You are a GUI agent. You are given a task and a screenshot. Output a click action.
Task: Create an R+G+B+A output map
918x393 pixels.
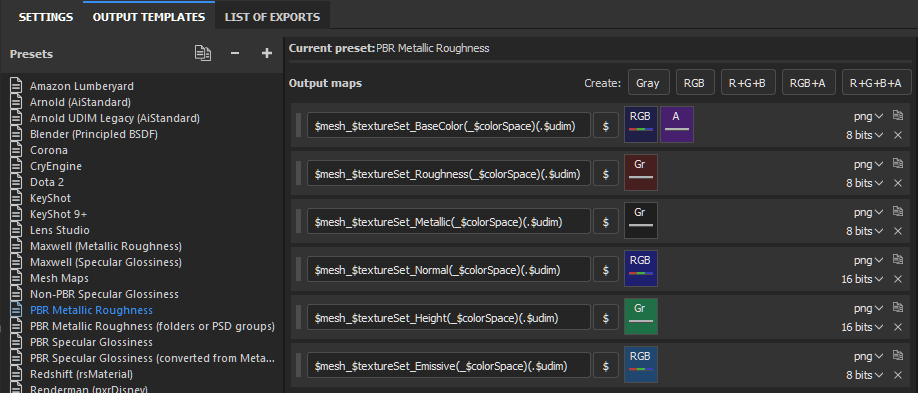pyautogui.click(x=876, y=83)
